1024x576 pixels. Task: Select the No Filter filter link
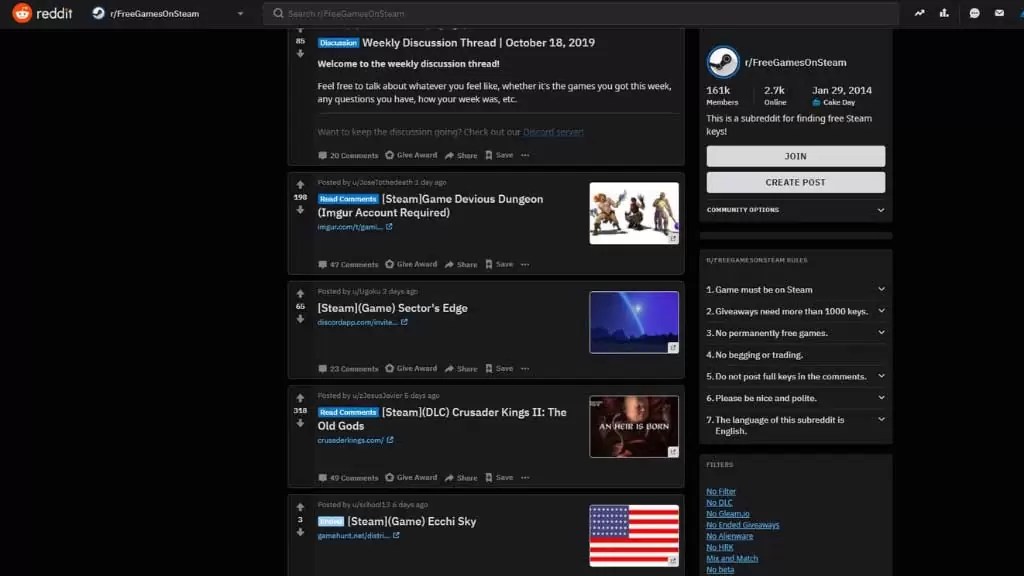point(721,491)
